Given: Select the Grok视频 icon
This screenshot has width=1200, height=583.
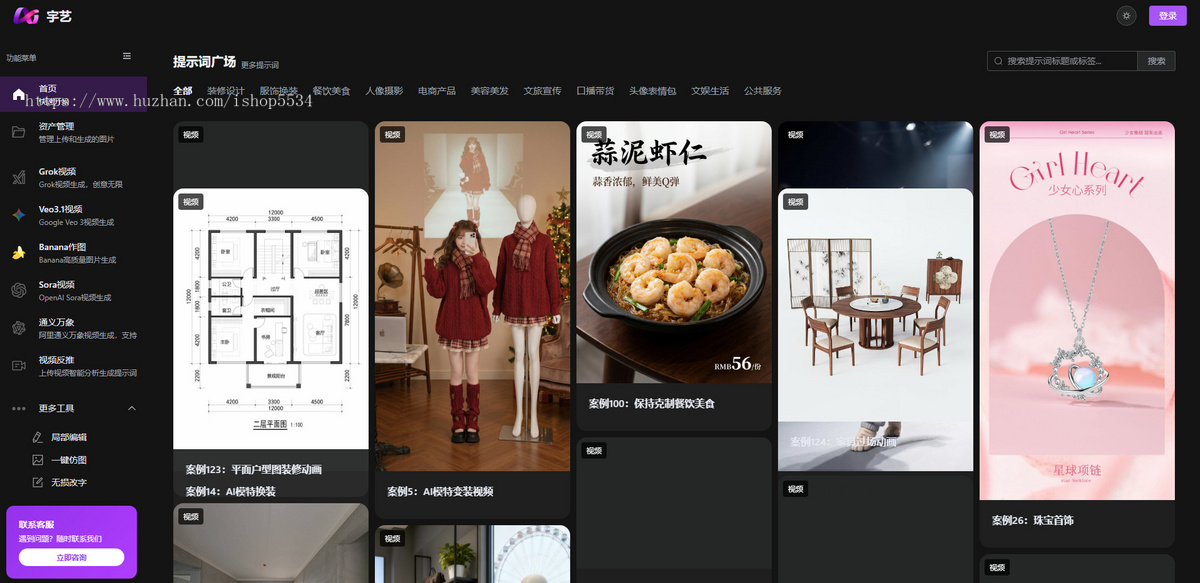Looking at the screenshot, I should click(18, 177).
